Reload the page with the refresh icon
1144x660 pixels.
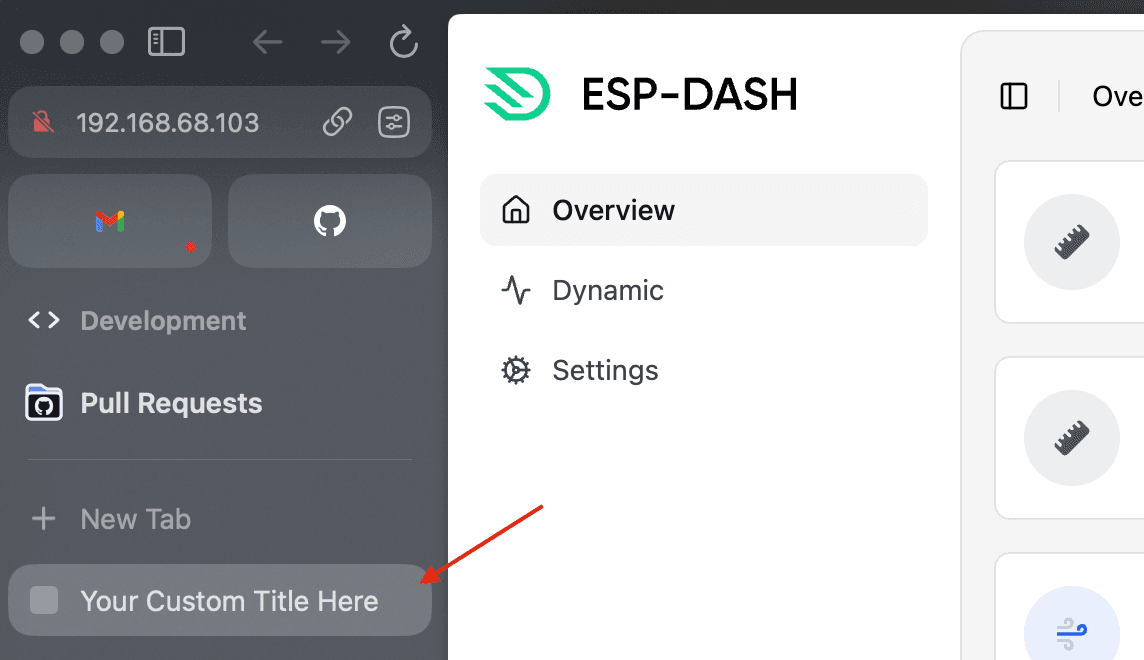[x=403, y=42]
